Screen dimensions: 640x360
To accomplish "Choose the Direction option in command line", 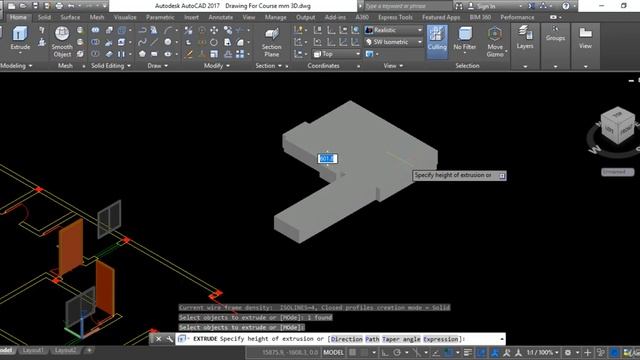I will tap(346, 339).
